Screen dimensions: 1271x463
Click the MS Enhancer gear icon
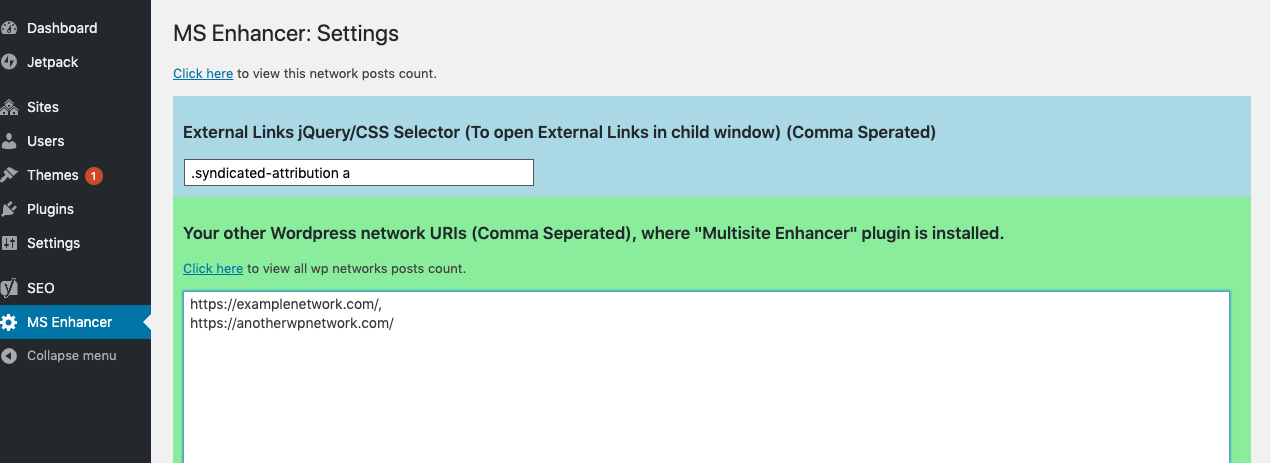point(9,322)
